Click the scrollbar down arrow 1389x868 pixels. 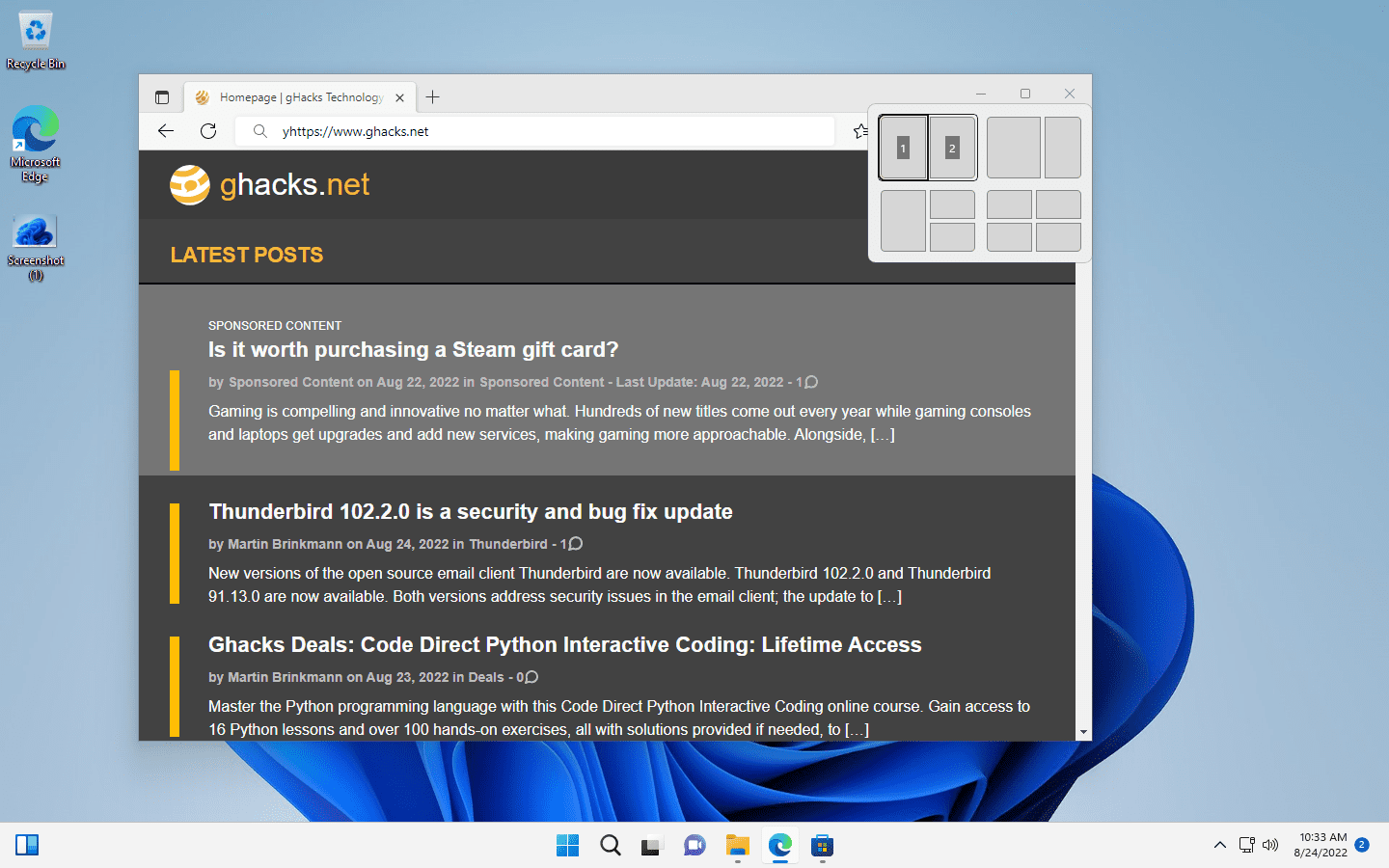click(x=1083, y=731)
